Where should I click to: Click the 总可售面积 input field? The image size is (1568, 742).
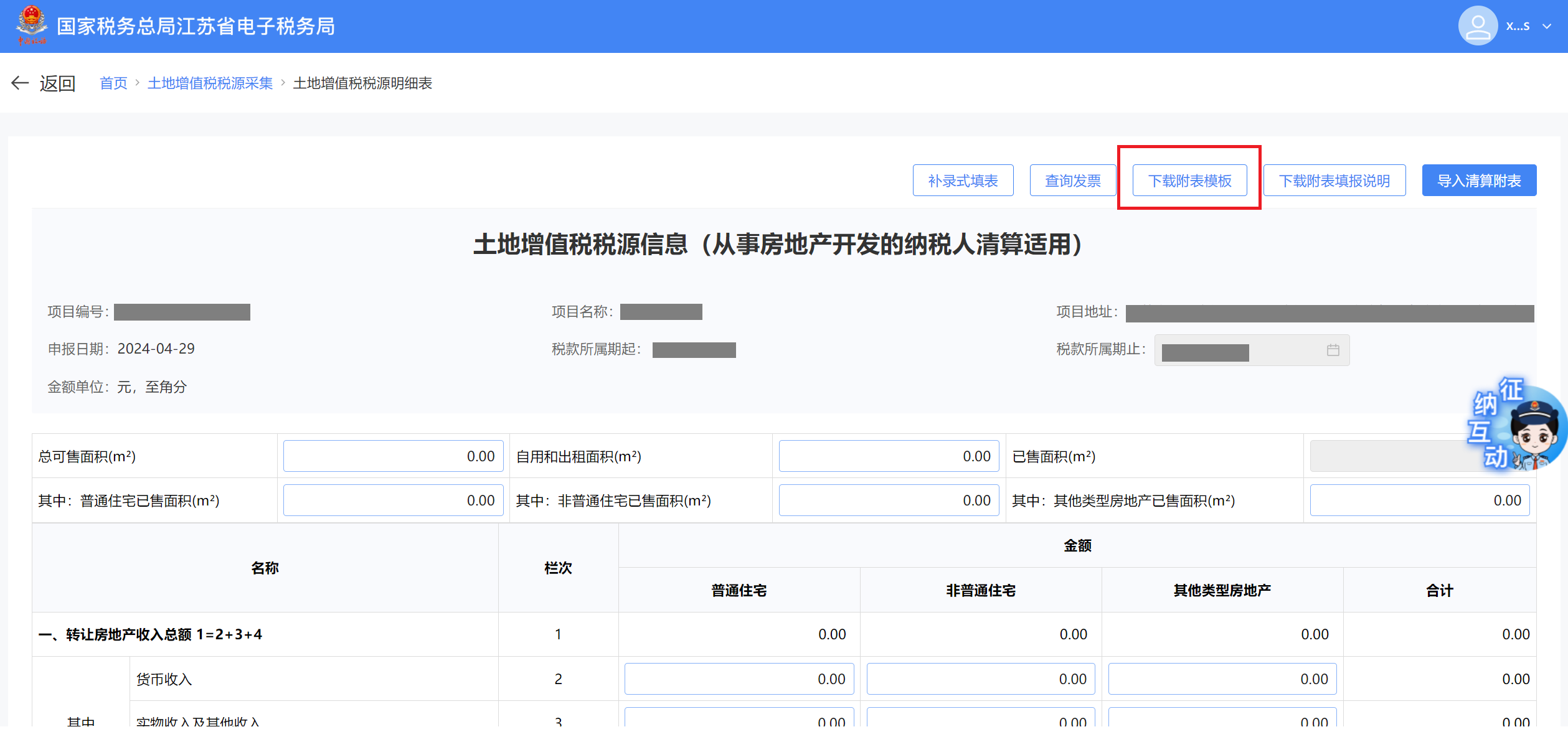(393, 456)
